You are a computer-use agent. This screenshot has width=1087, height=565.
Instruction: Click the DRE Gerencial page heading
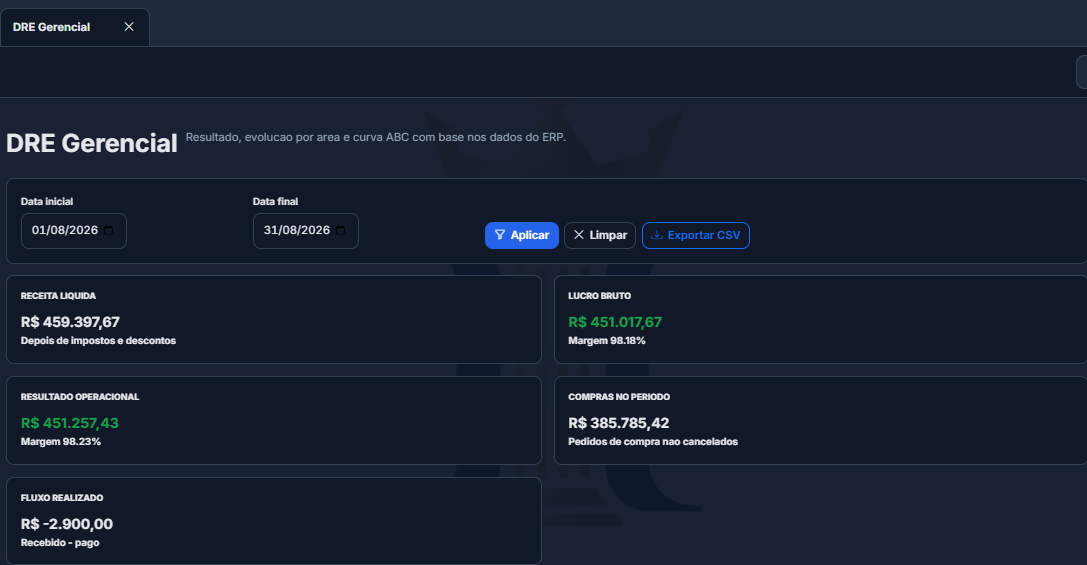pos(92,144)
